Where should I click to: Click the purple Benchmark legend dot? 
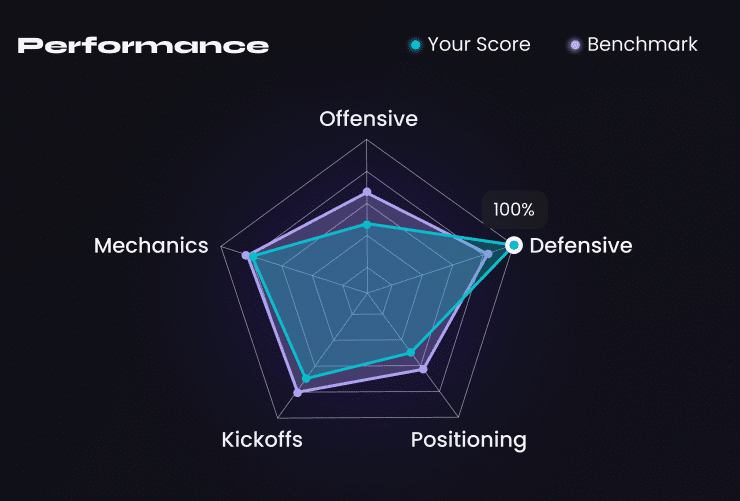click(x=575, y=45)
